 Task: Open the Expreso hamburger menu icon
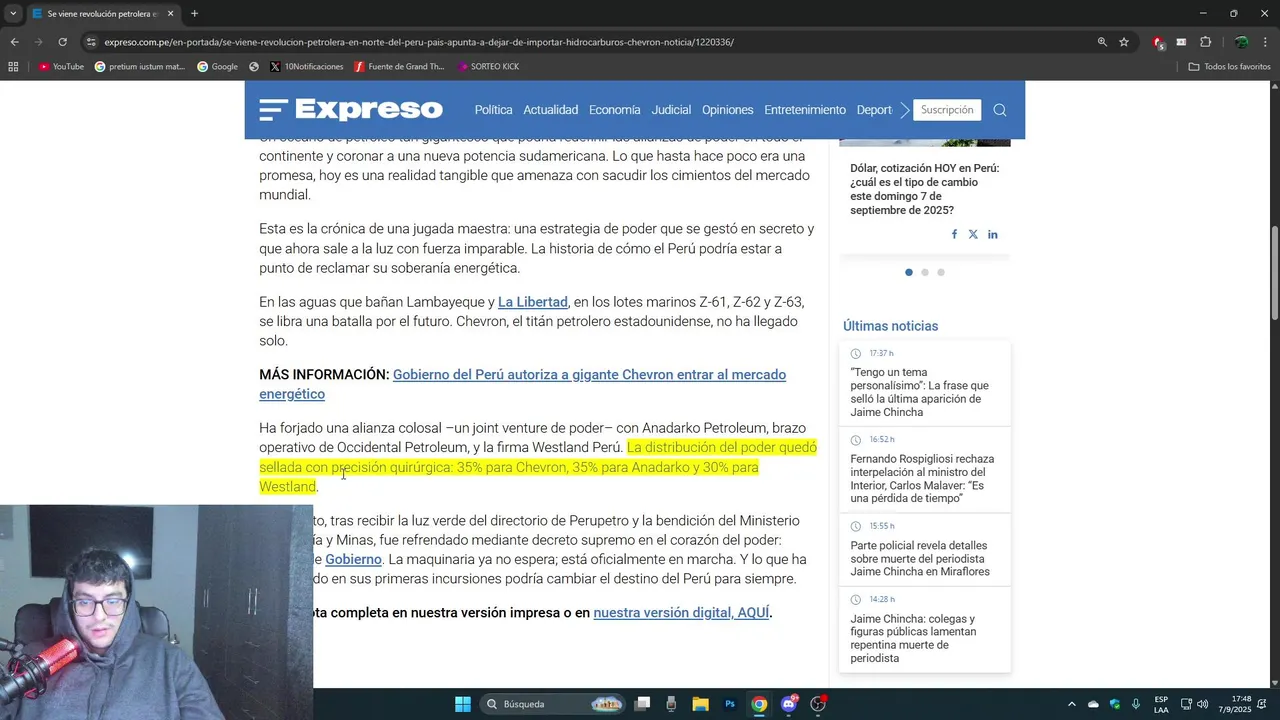point(273,110)
